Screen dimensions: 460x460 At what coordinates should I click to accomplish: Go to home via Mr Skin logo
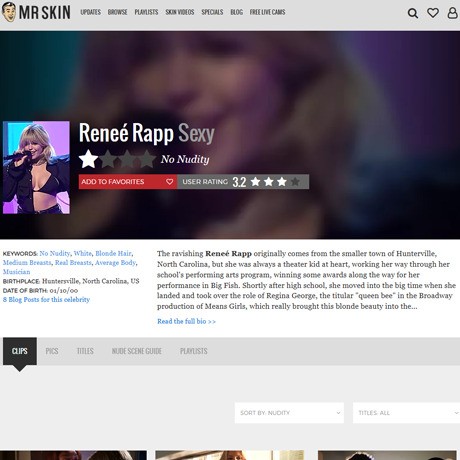(x=36, y=12)
